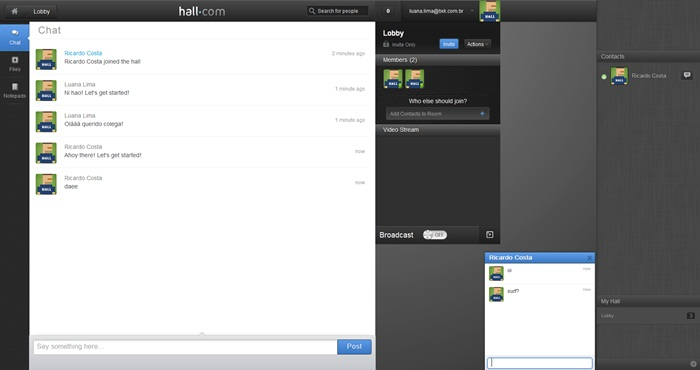Click the Say something here message box
Image resolution: width=700 pixels, height=370 pixels.
click(x=185, y=347)
